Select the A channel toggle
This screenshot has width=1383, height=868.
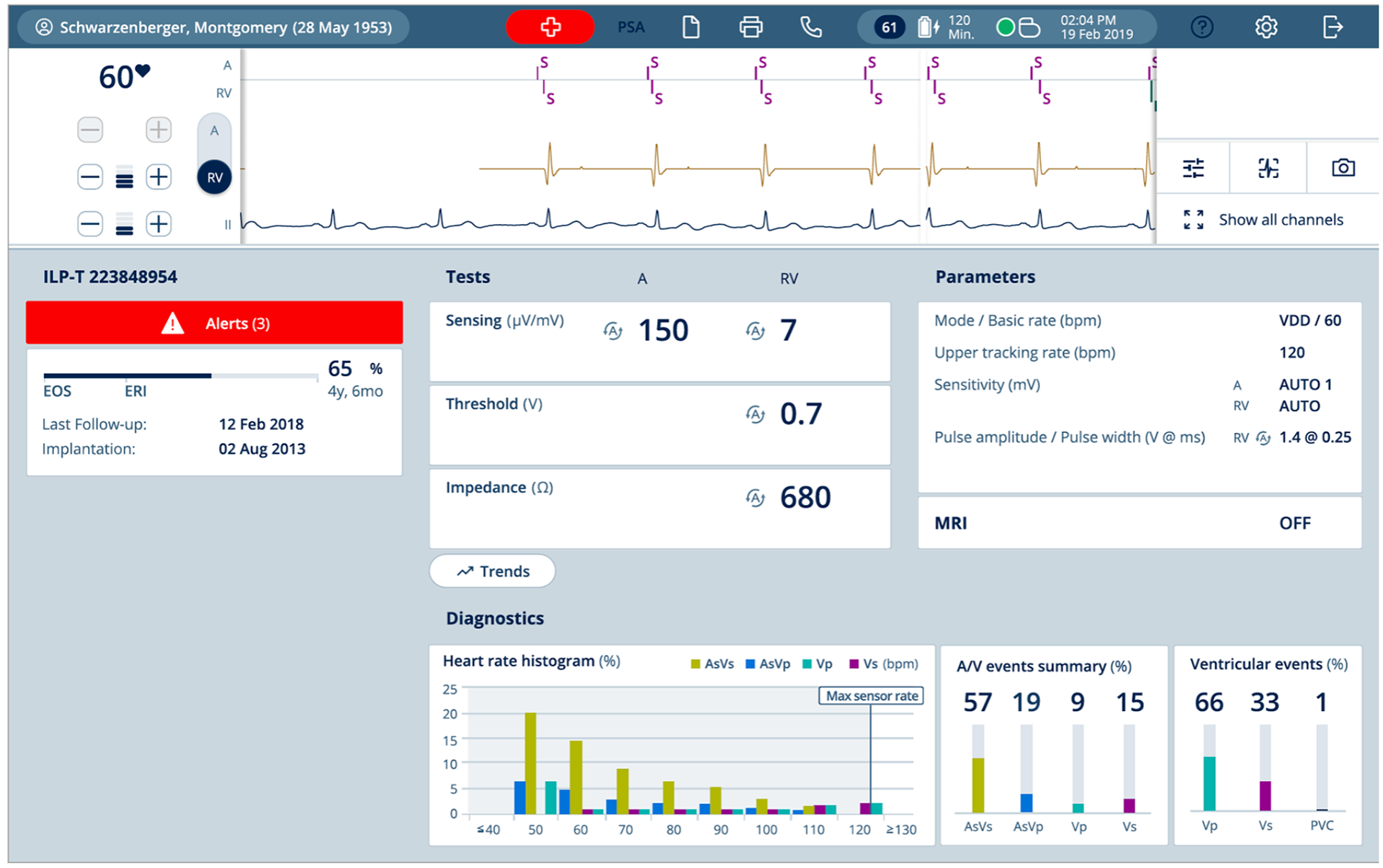coord(214,131)
